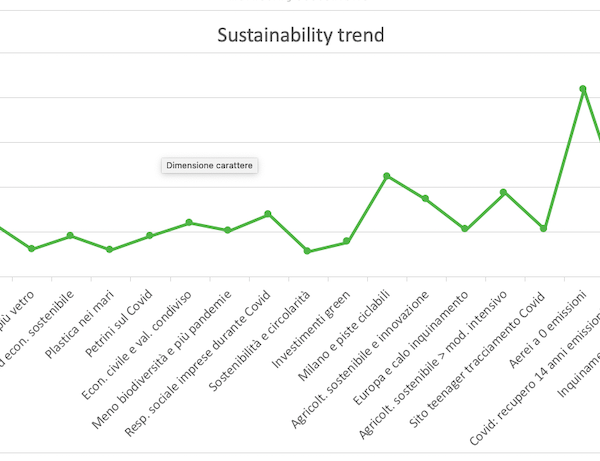Image resolution: width=600 pixels, height=461 pixels.
Task: Click the "Sostenibilità e circolarità" data point
Action: tap(307, 251)
